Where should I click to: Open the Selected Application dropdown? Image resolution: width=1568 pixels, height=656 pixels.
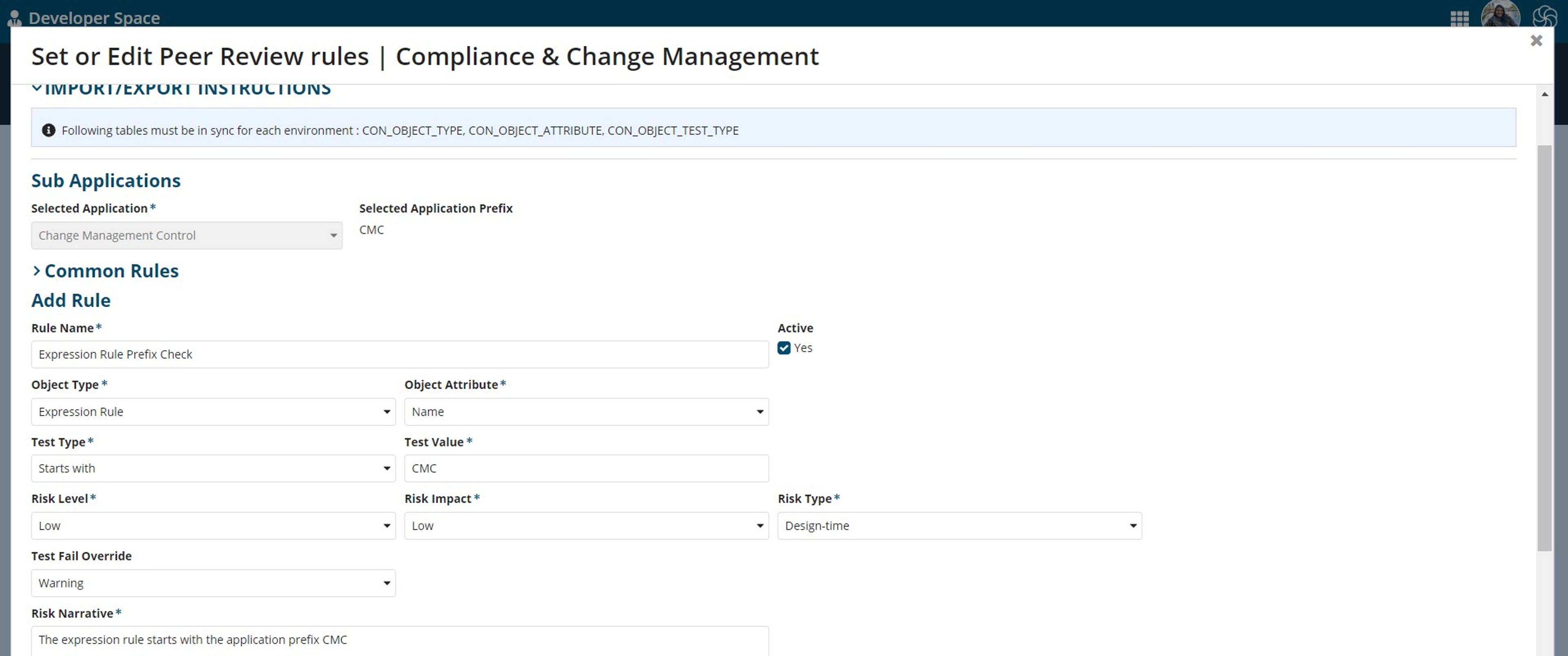[186, 236]
